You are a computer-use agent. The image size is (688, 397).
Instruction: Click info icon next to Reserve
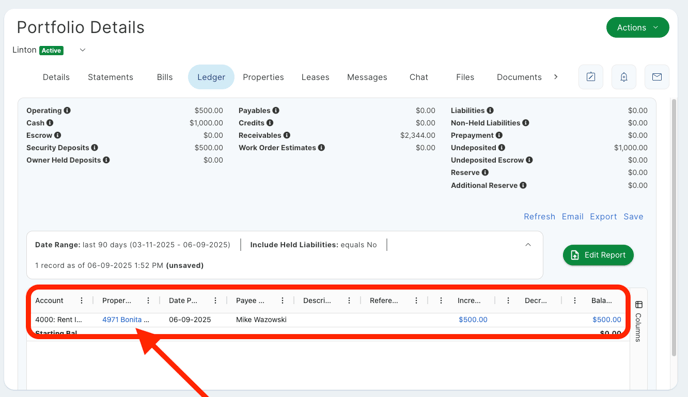485,172
